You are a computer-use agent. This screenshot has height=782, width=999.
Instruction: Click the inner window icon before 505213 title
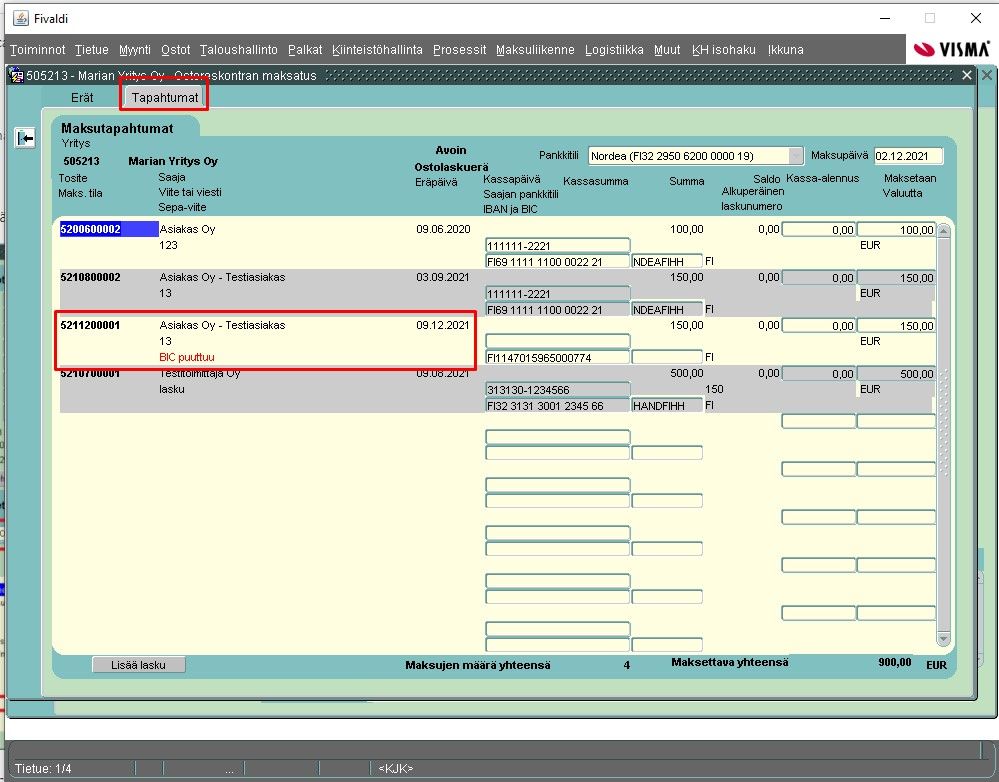16,75
